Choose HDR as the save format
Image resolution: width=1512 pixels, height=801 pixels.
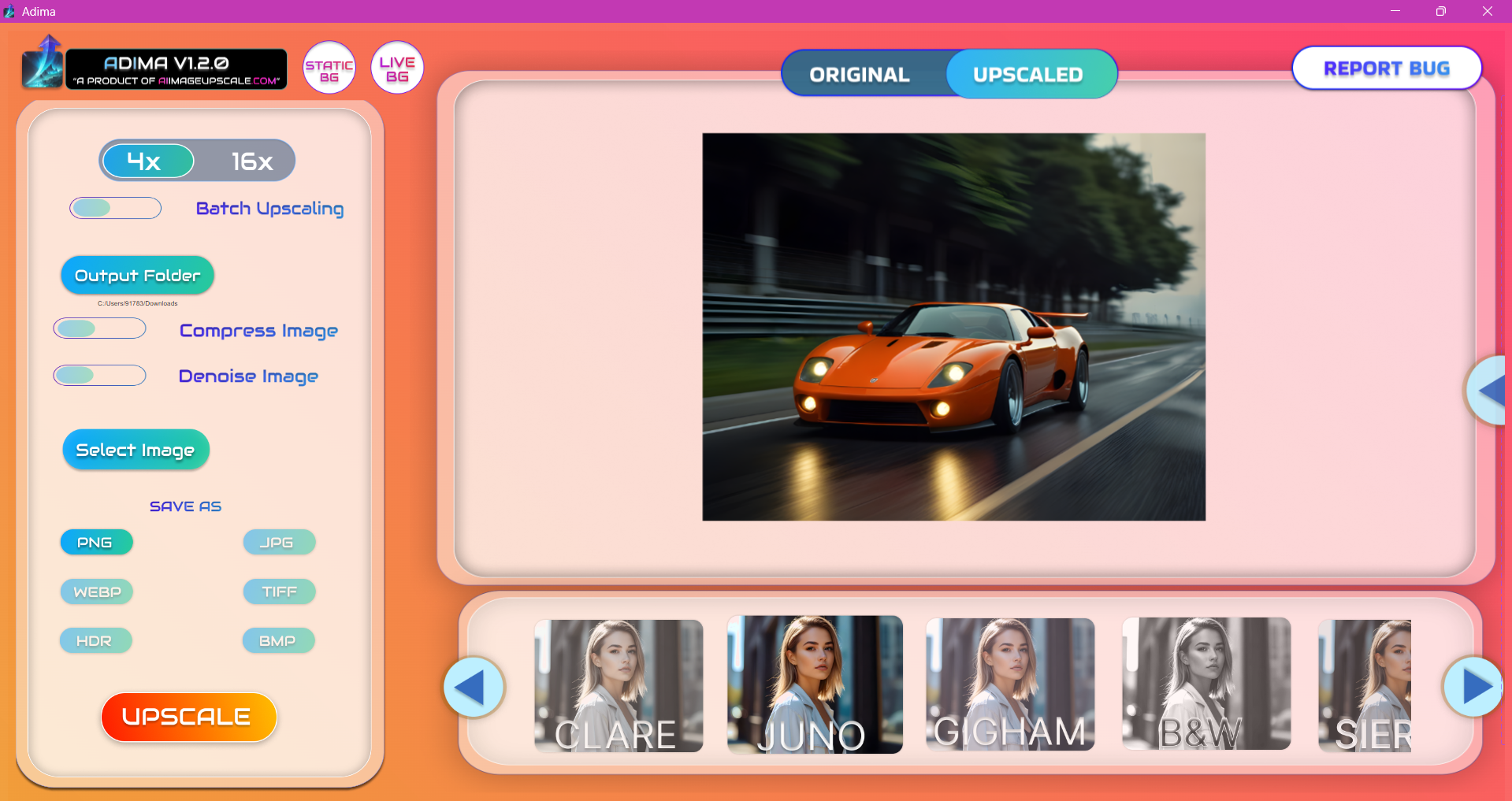[x=95, y=640]
